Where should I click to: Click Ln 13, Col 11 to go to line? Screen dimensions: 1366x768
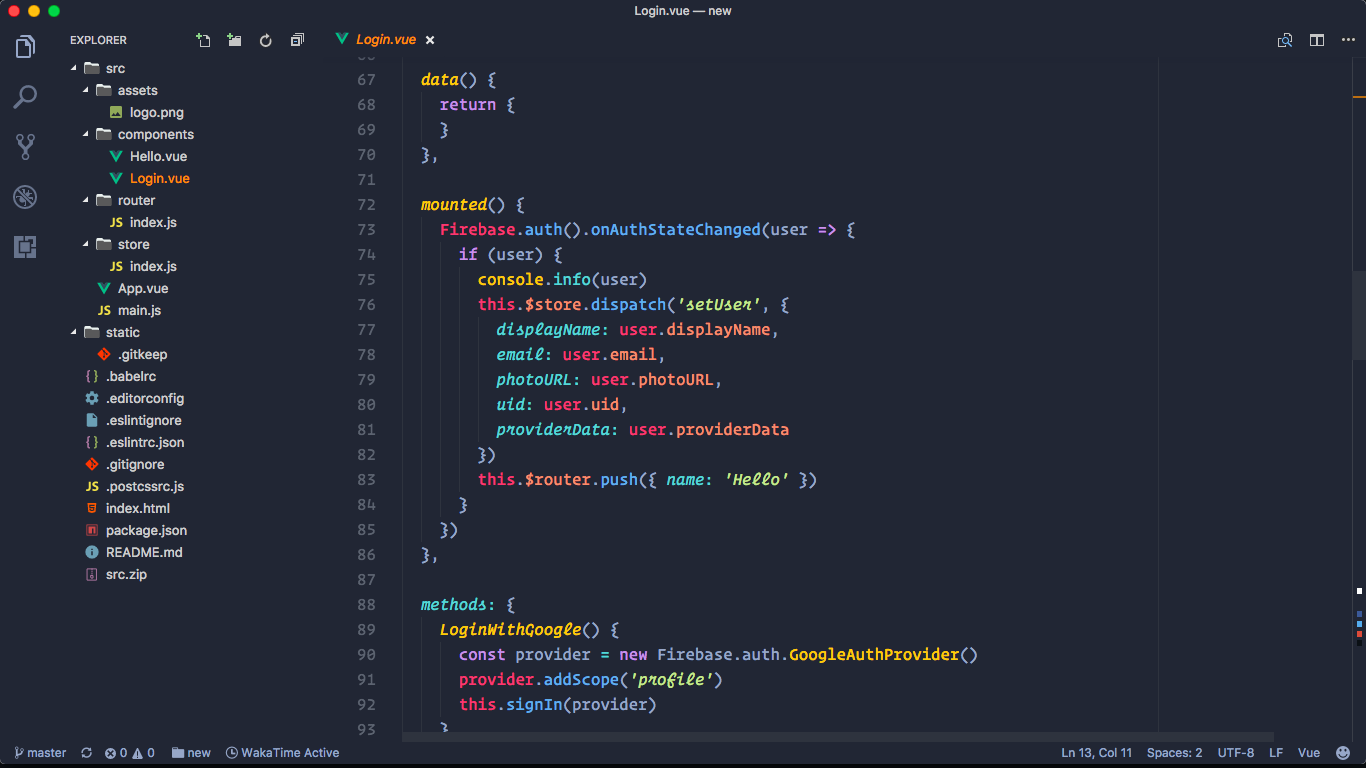(x=1097, y=753)
